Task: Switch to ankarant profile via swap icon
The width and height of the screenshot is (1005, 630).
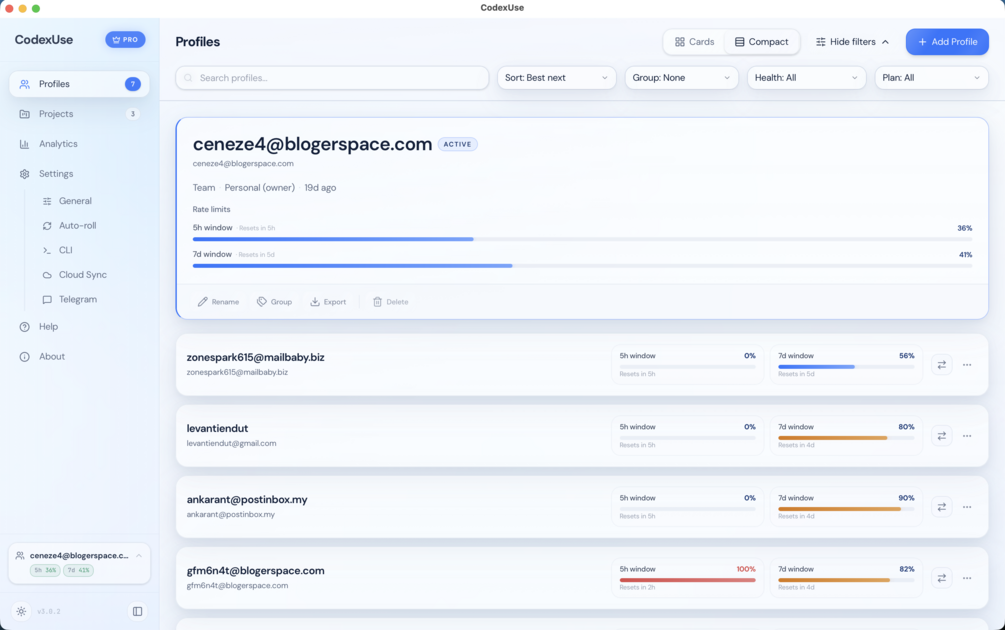Action: point(942,507)
